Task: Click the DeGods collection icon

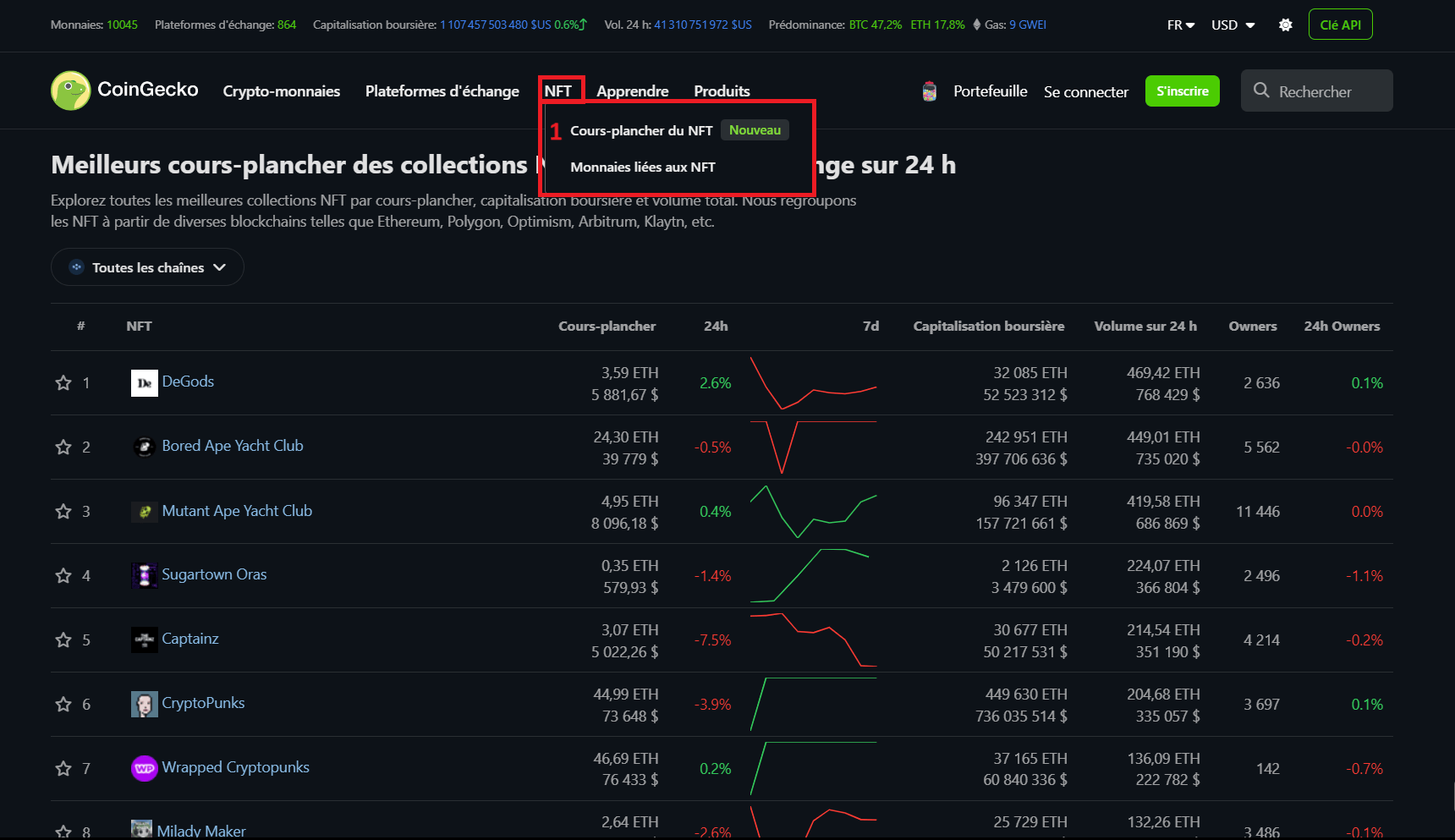Action: coord(145,382)
